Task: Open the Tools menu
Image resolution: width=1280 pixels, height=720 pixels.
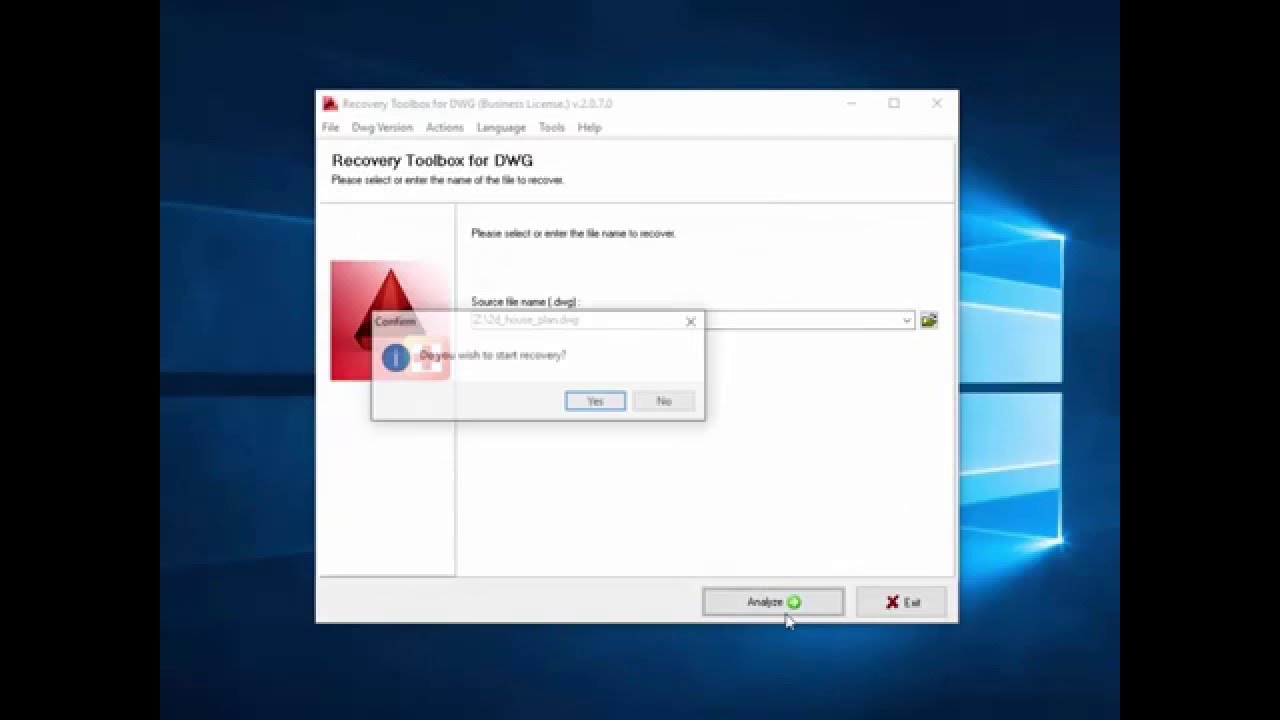Action: tap(551, 128)
